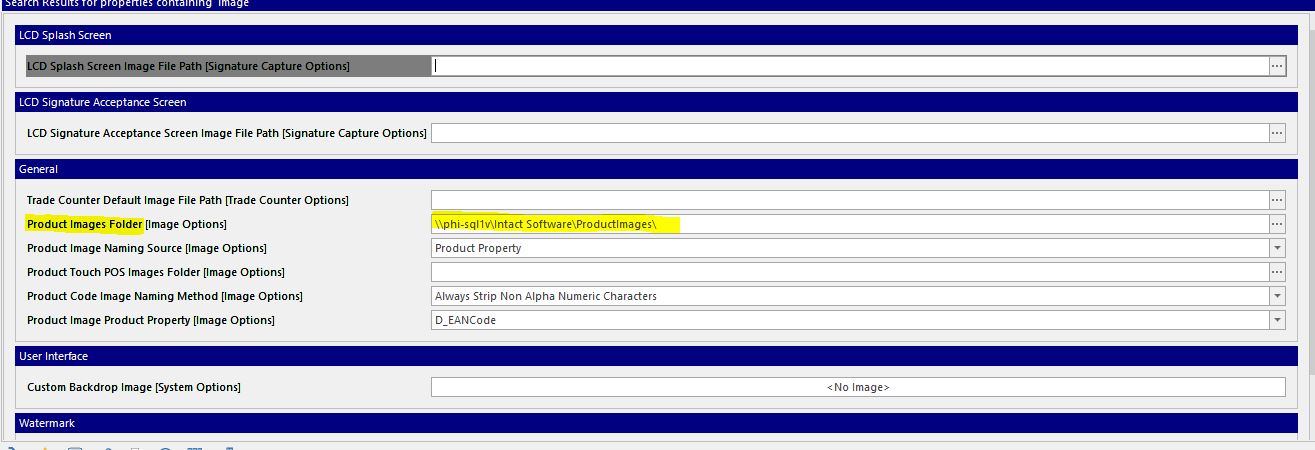Viewport: 1315px width, 450px height.
Task: Click the General section header
Action: coord(650,169)
